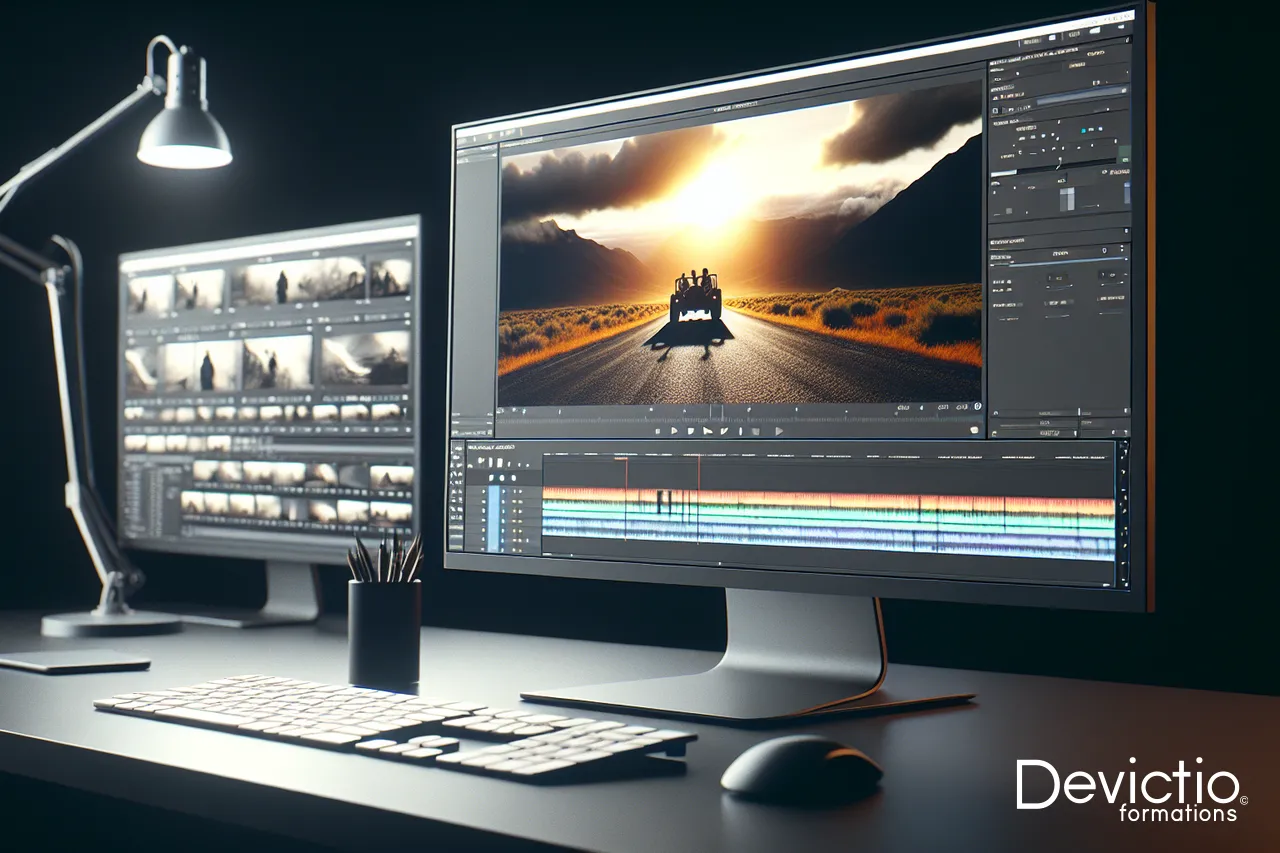
Task: Click the gray color swatch in the right panel
Action: [1066, 198]
